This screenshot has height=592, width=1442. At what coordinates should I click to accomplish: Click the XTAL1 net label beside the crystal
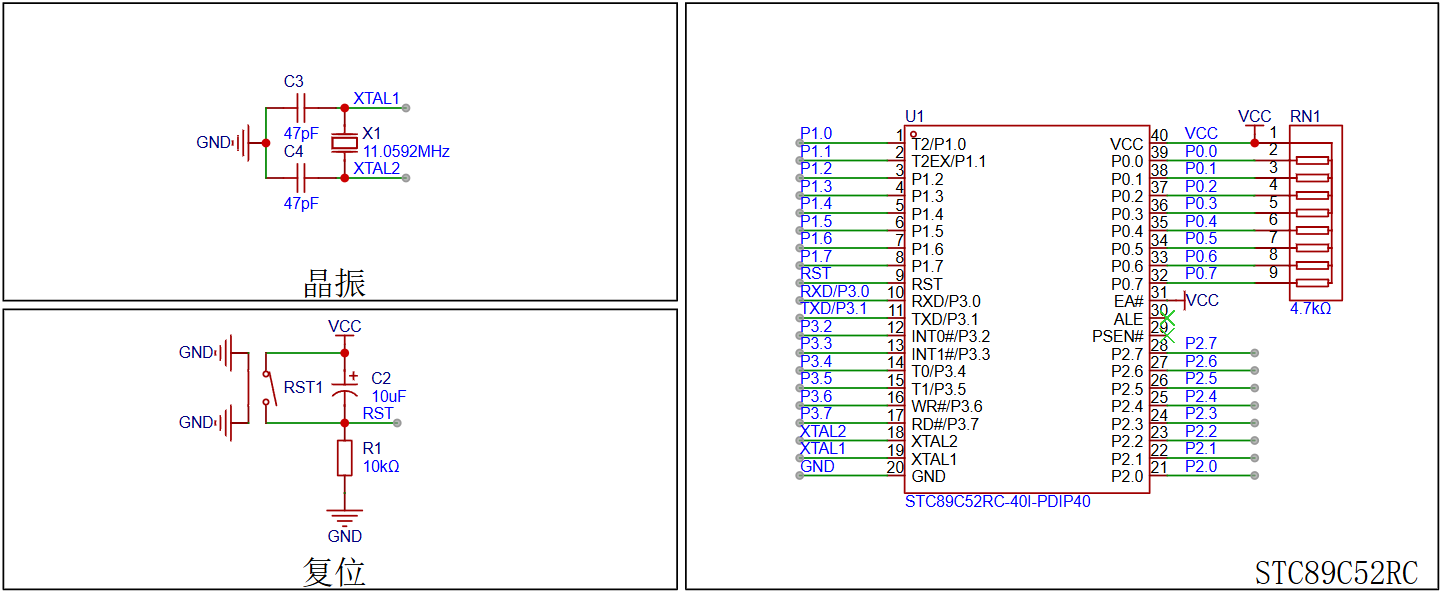coord(376,99)
